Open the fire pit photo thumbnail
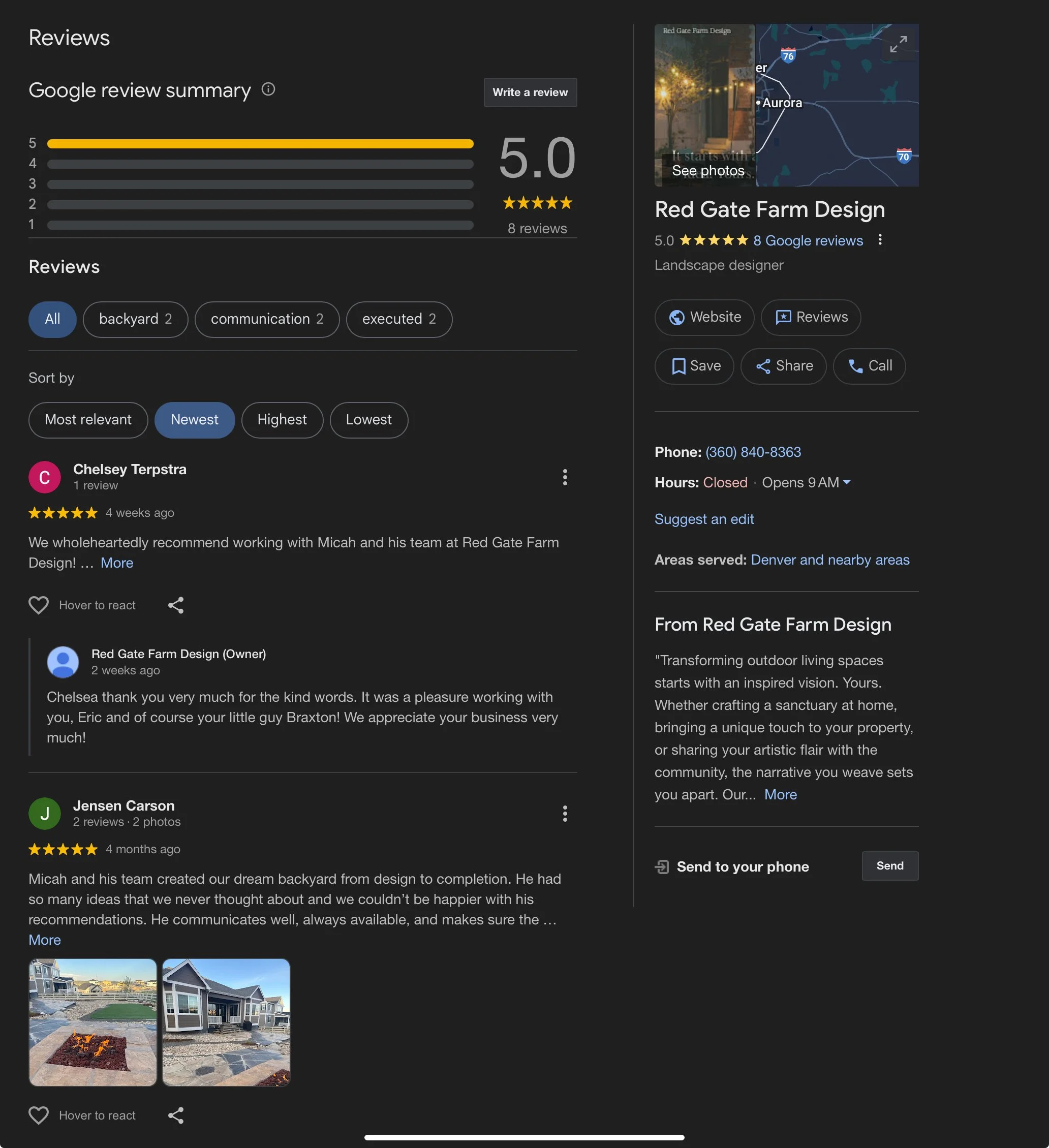The width and height of the screenshot is (1049, 1148). pyautogui.click(x=93, y=1022)
